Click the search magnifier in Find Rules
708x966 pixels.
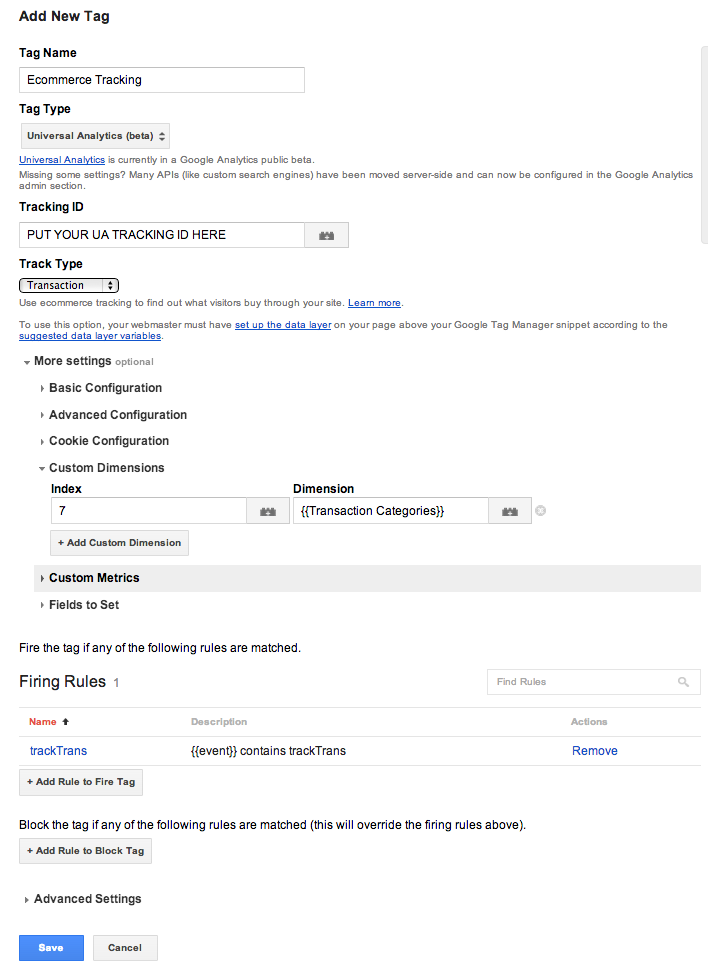683,682
